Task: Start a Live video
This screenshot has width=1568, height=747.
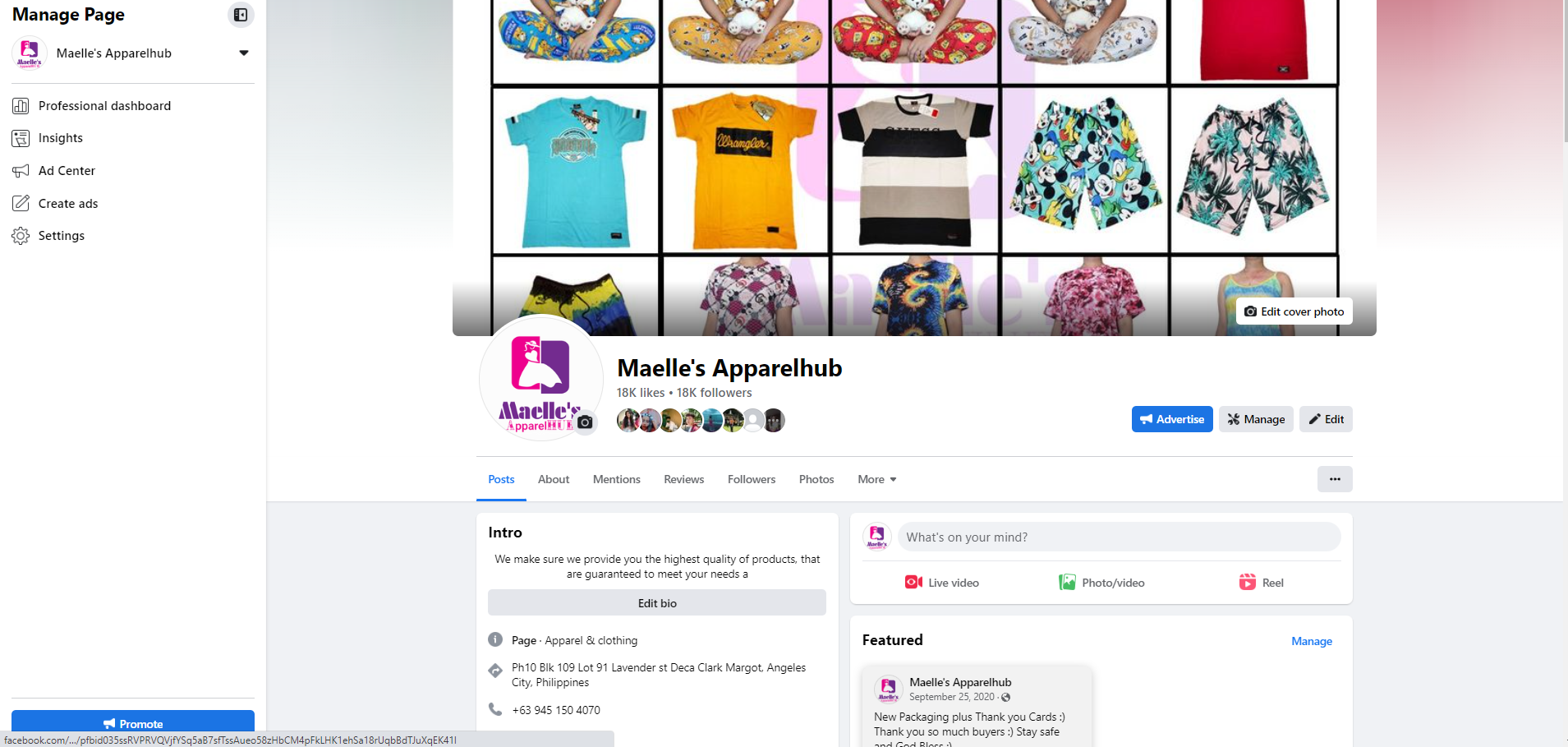Action: click(942, 583)
